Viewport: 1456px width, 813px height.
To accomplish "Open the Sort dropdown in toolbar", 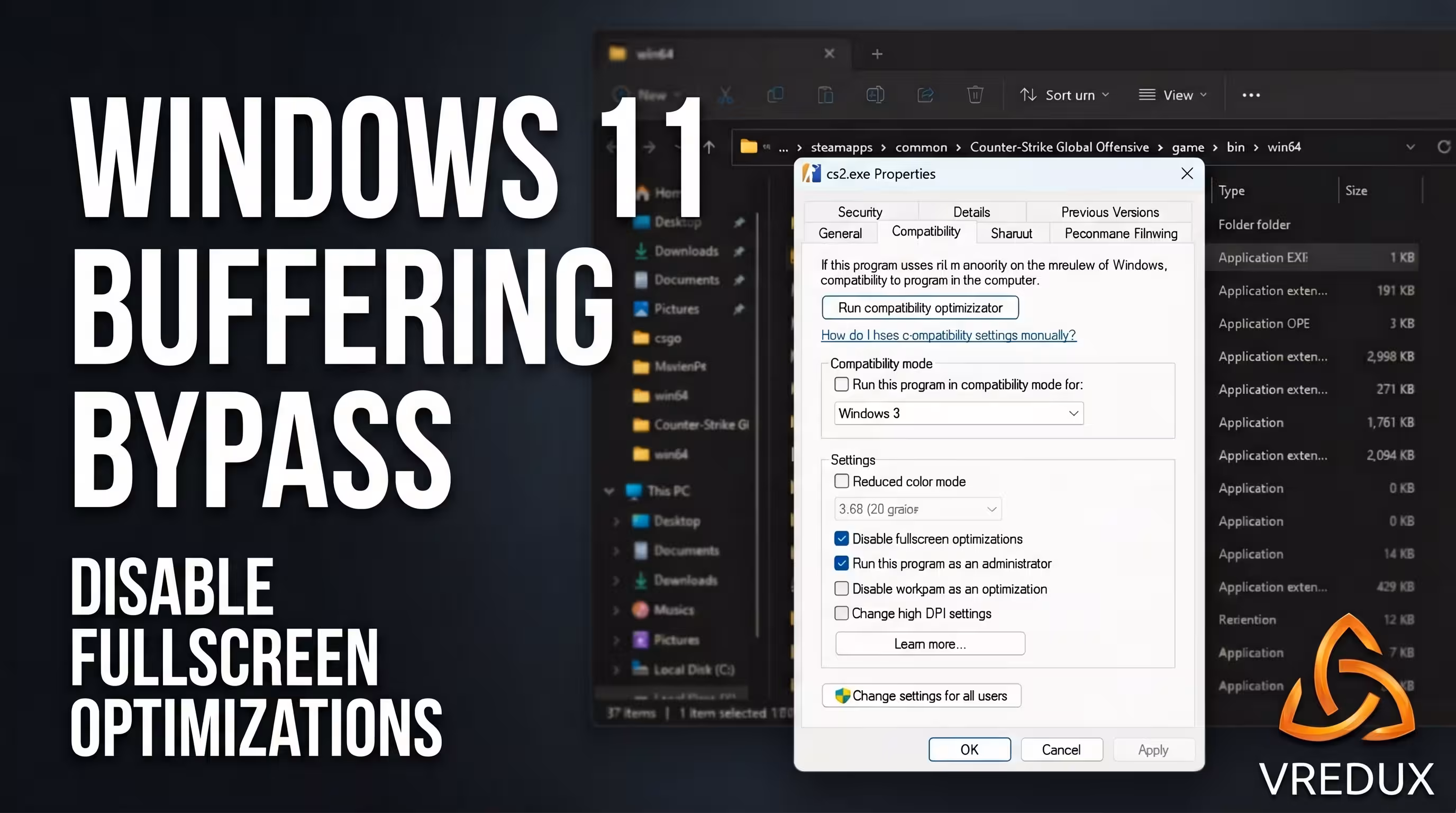I will click(x=1064, y=95).
